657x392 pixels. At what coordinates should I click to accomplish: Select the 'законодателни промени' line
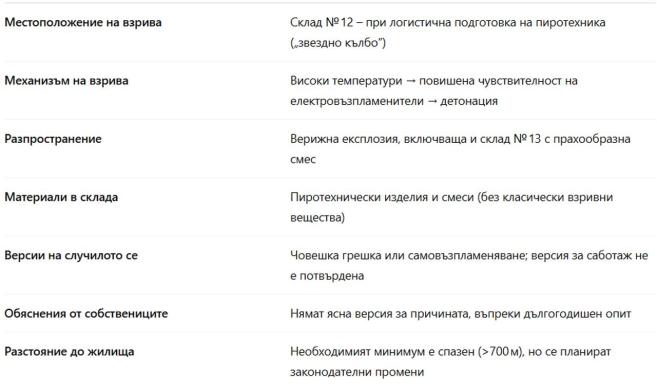pos(357,372)
